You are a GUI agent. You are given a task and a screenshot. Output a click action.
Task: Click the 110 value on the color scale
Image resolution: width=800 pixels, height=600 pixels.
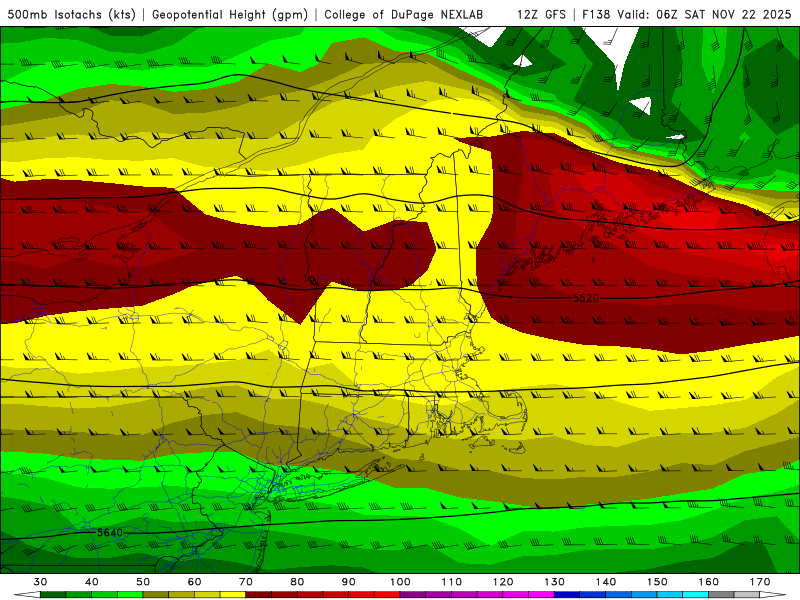click(x=452, y=582)
